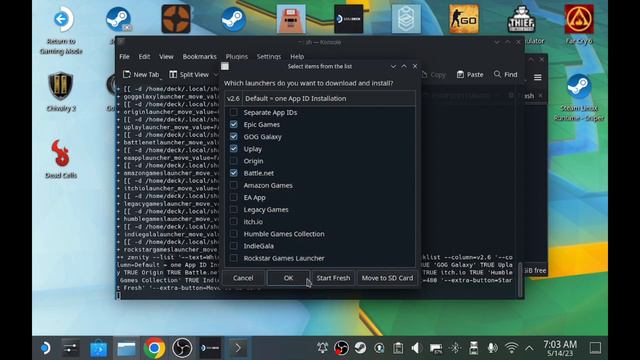640x360 pixels.
Task: Open Google Chrome from the taskbar
Action: 154,348
